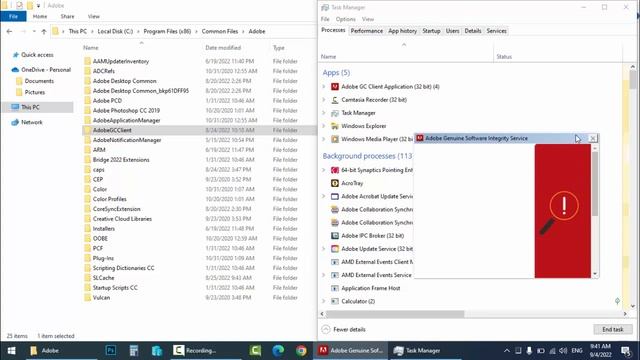Select Quick access in navigation pane

coord(37,55)
